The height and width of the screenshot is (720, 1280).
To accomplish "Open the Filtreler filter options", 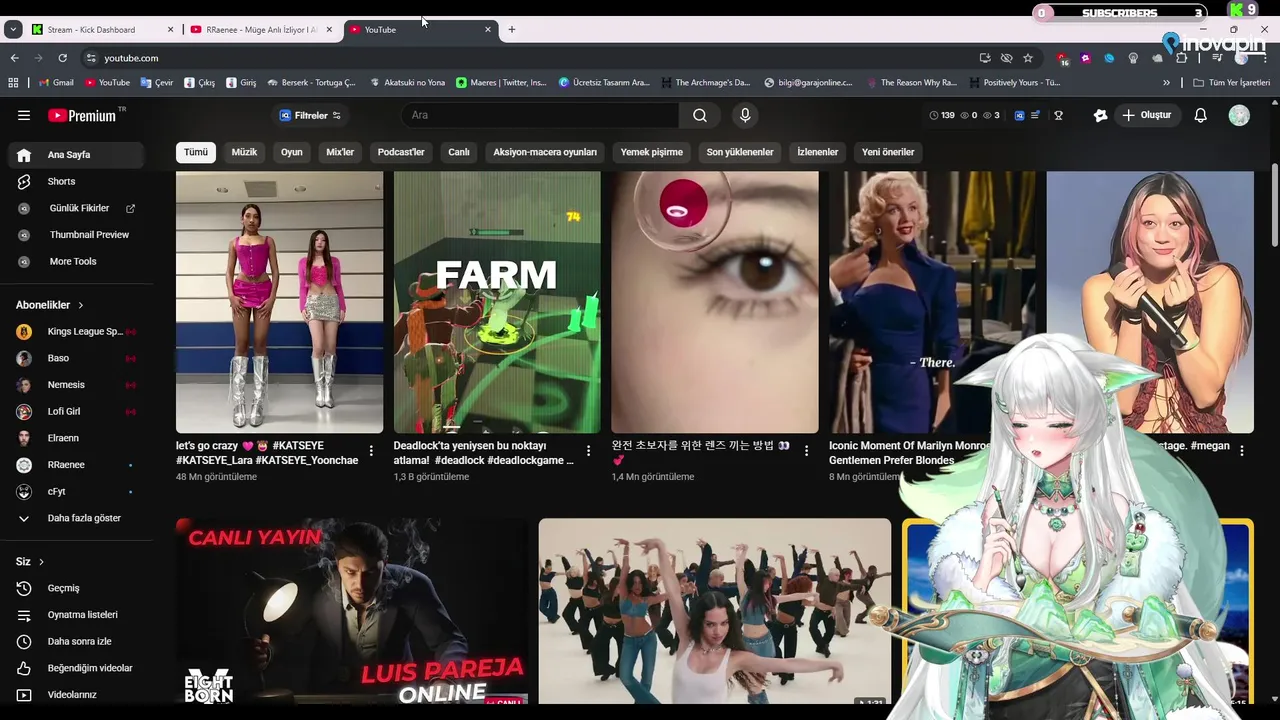I will click(310, 115).
